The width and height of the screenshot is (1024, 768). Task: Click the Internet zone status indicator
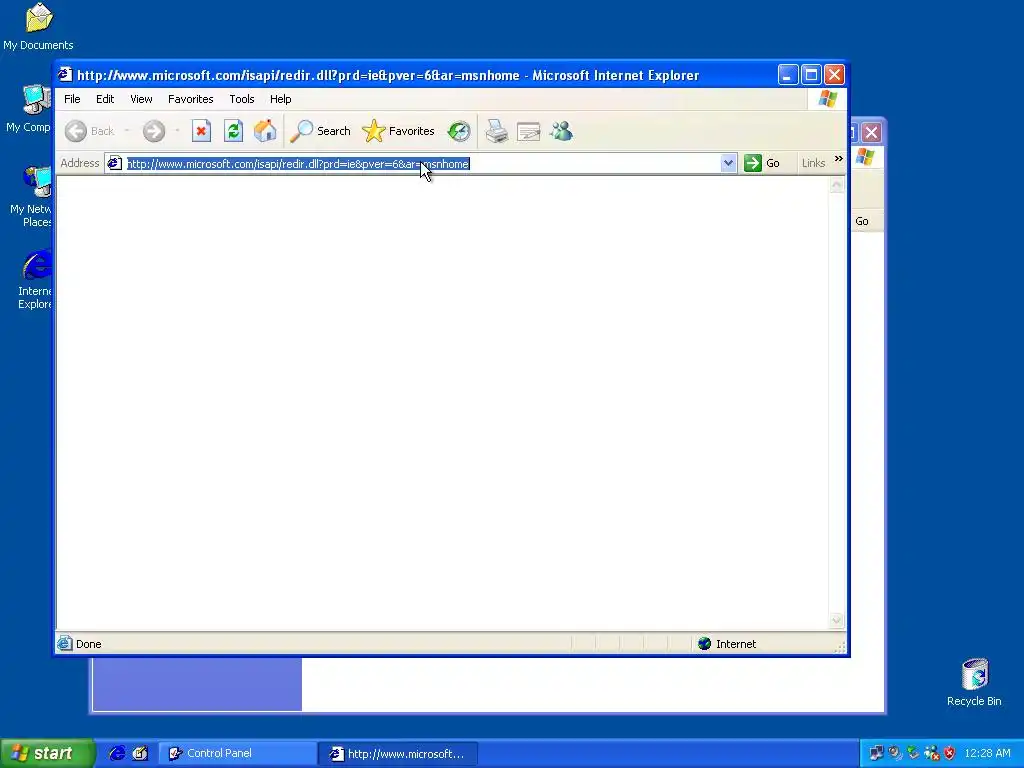pos(727,644)
